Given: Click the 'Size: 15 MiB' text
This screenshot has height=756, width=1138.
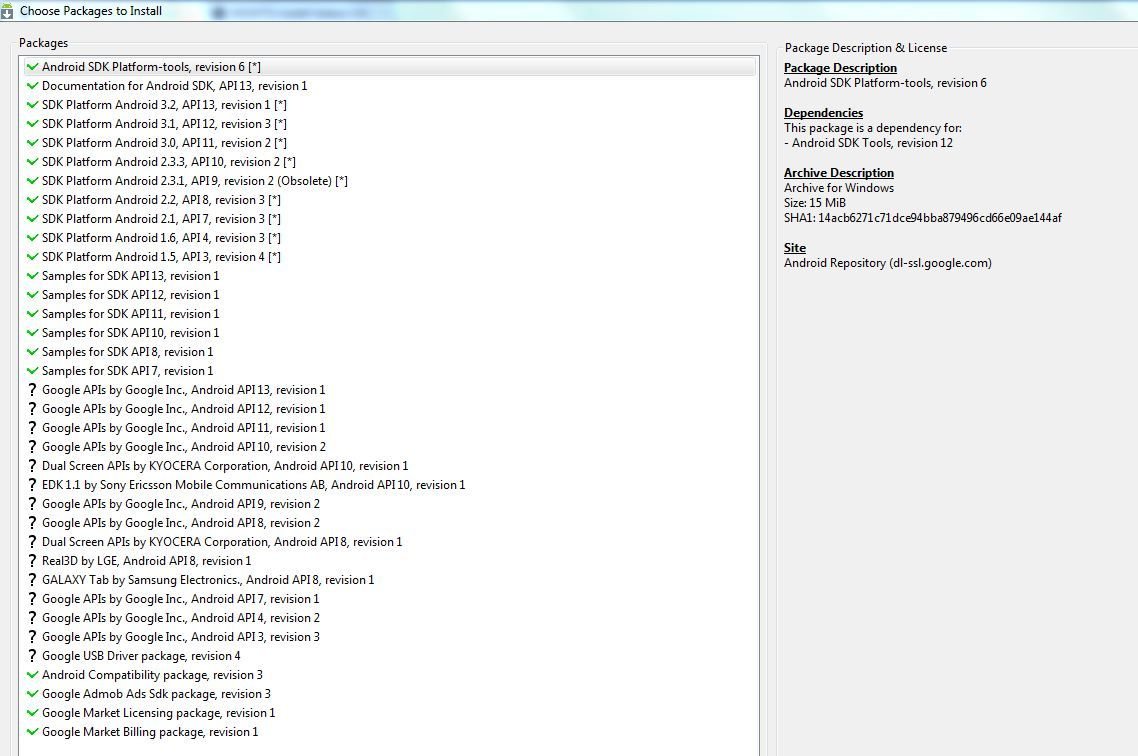Looking at the screenshot, I should tap(815, 202).
